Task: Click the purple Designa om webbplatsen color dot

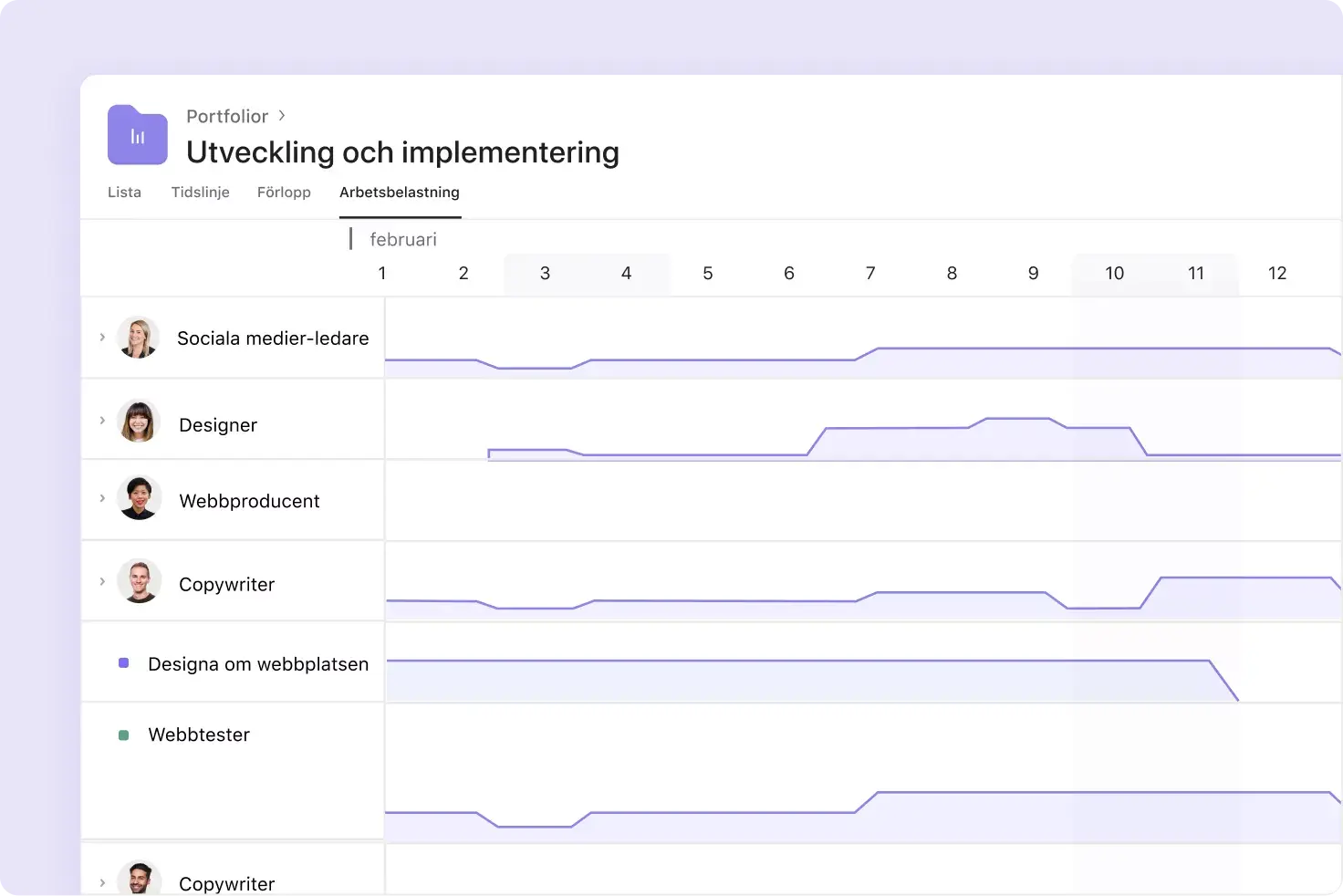Action: point(124,663)
